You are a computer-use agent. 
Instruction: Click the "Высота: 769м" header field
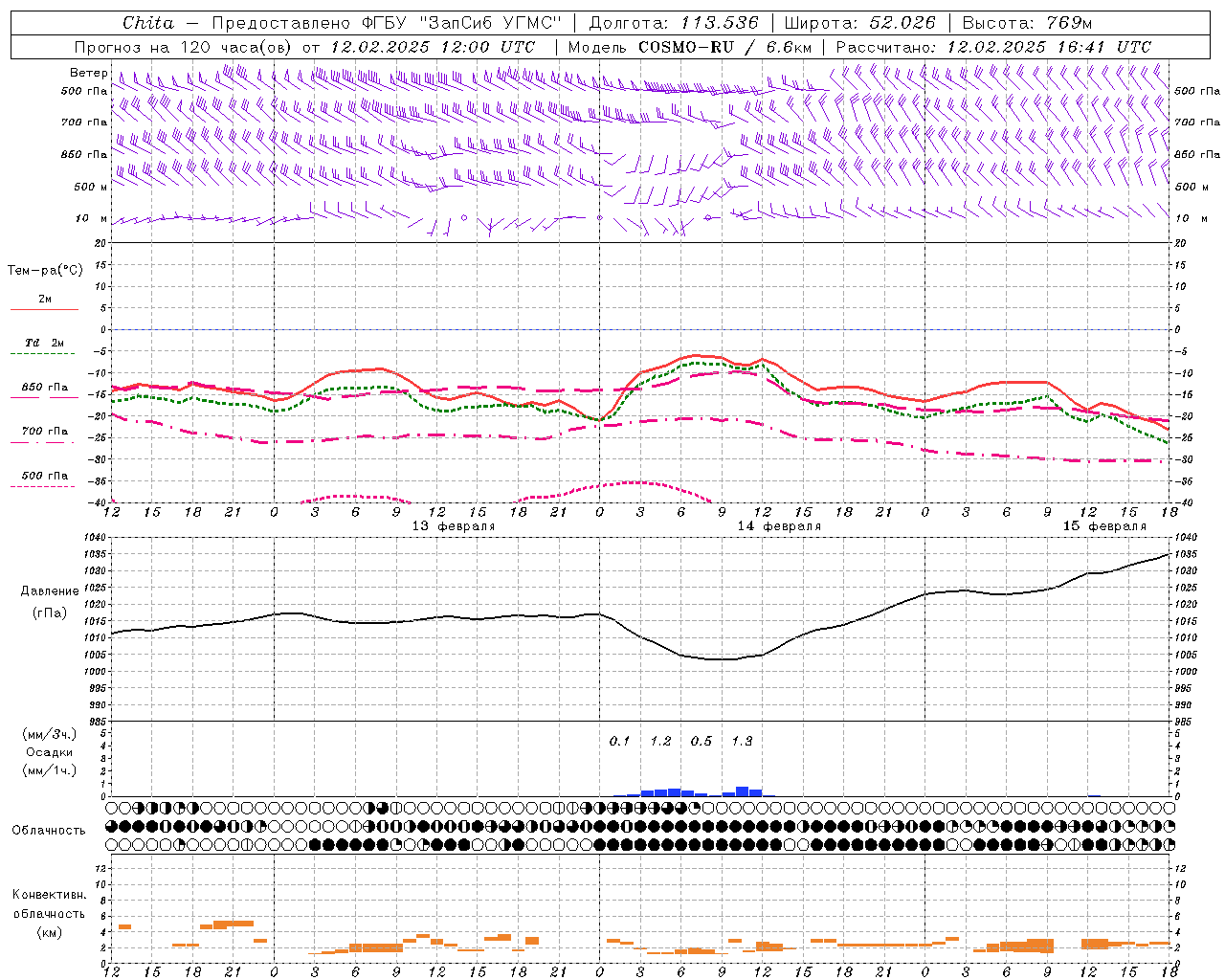pos(1027,23)
